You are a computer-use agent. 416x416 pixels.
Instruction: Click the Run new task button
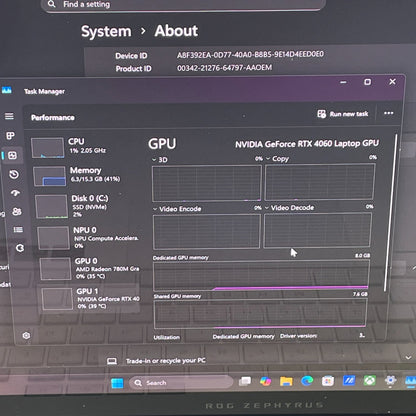click(343, 114)
